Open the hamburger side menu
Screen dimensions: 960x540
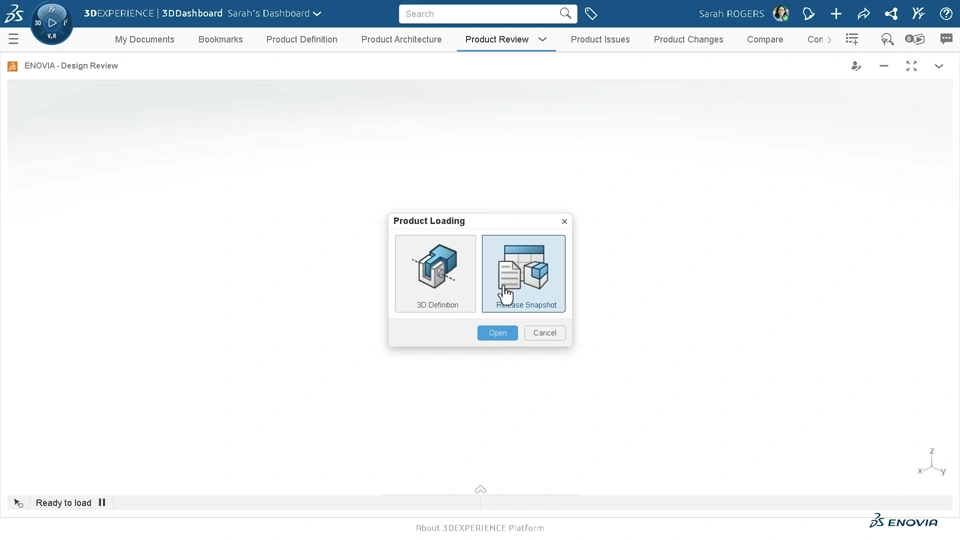pyautogui.click(x=13, y=39)
